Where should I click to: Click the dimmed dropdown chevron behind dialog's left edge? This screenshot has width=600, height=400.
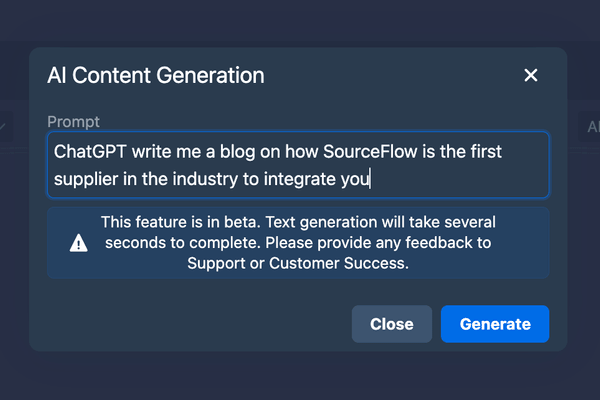[5, 127]
